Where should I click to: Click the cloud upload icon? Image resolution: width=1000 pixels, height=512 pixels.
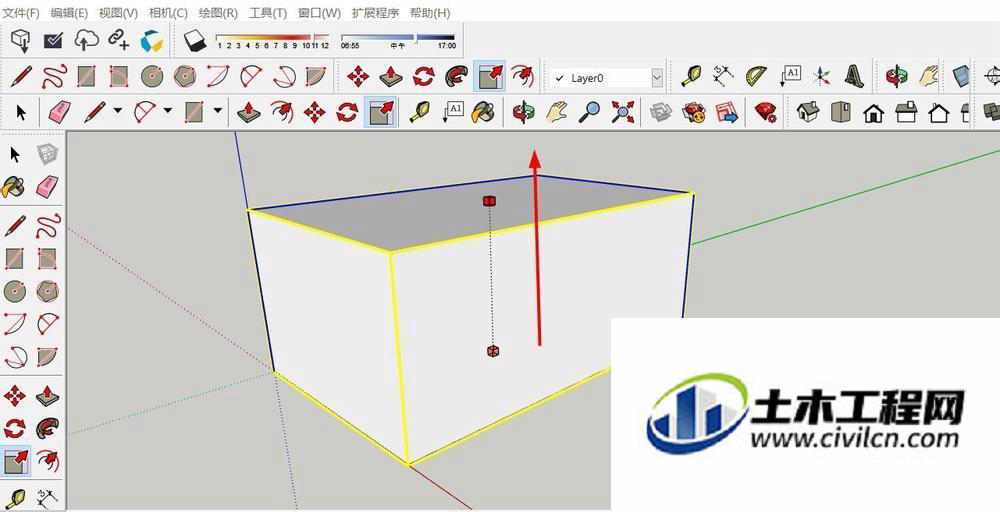click(86, 40)
